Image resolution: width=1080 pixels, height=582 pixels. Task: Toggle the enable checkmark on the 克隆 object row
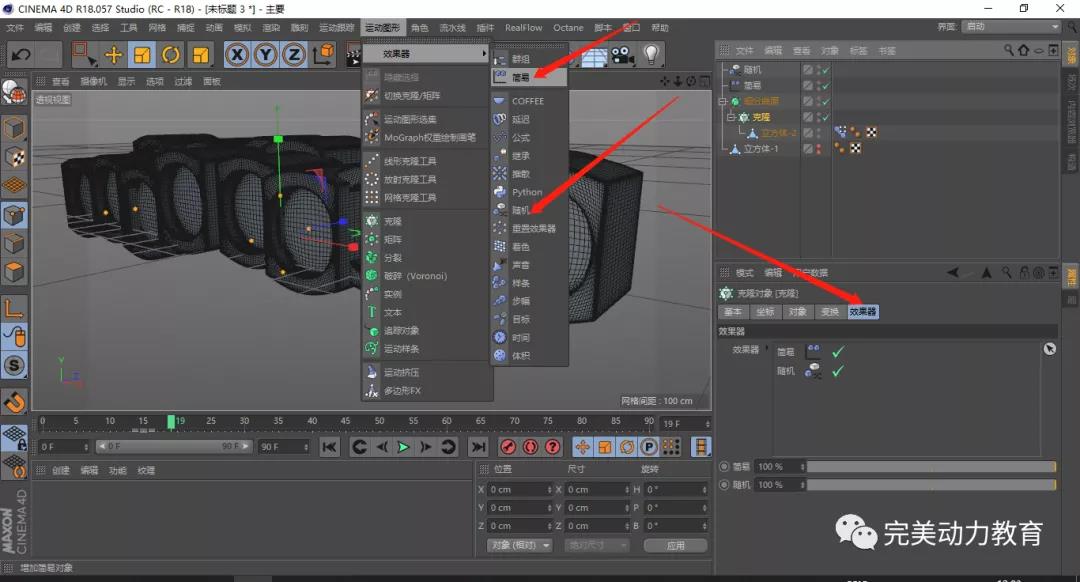823,117
